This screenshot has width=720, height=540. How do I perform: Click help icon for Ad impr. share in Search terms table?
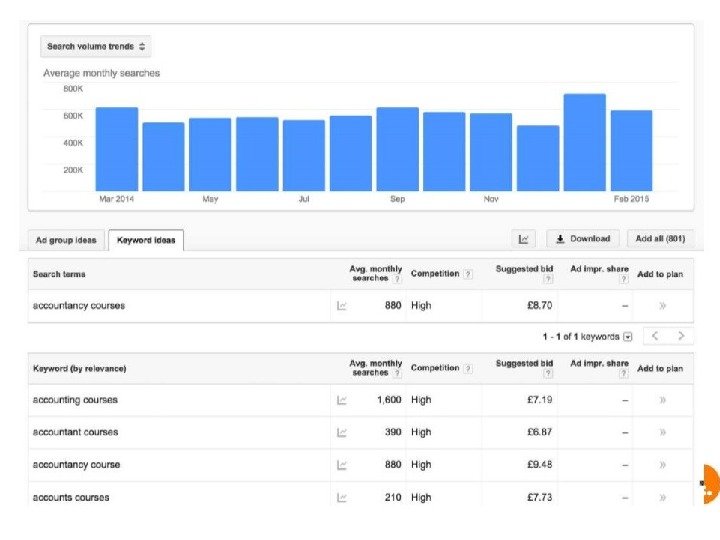[624, 279]
